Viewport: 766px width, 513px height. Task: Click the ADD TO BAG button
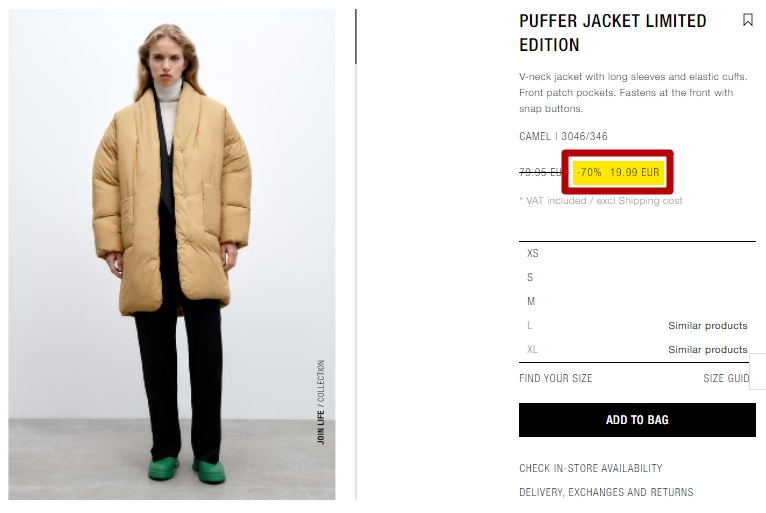pyautogui.click(x=637, y=420)
